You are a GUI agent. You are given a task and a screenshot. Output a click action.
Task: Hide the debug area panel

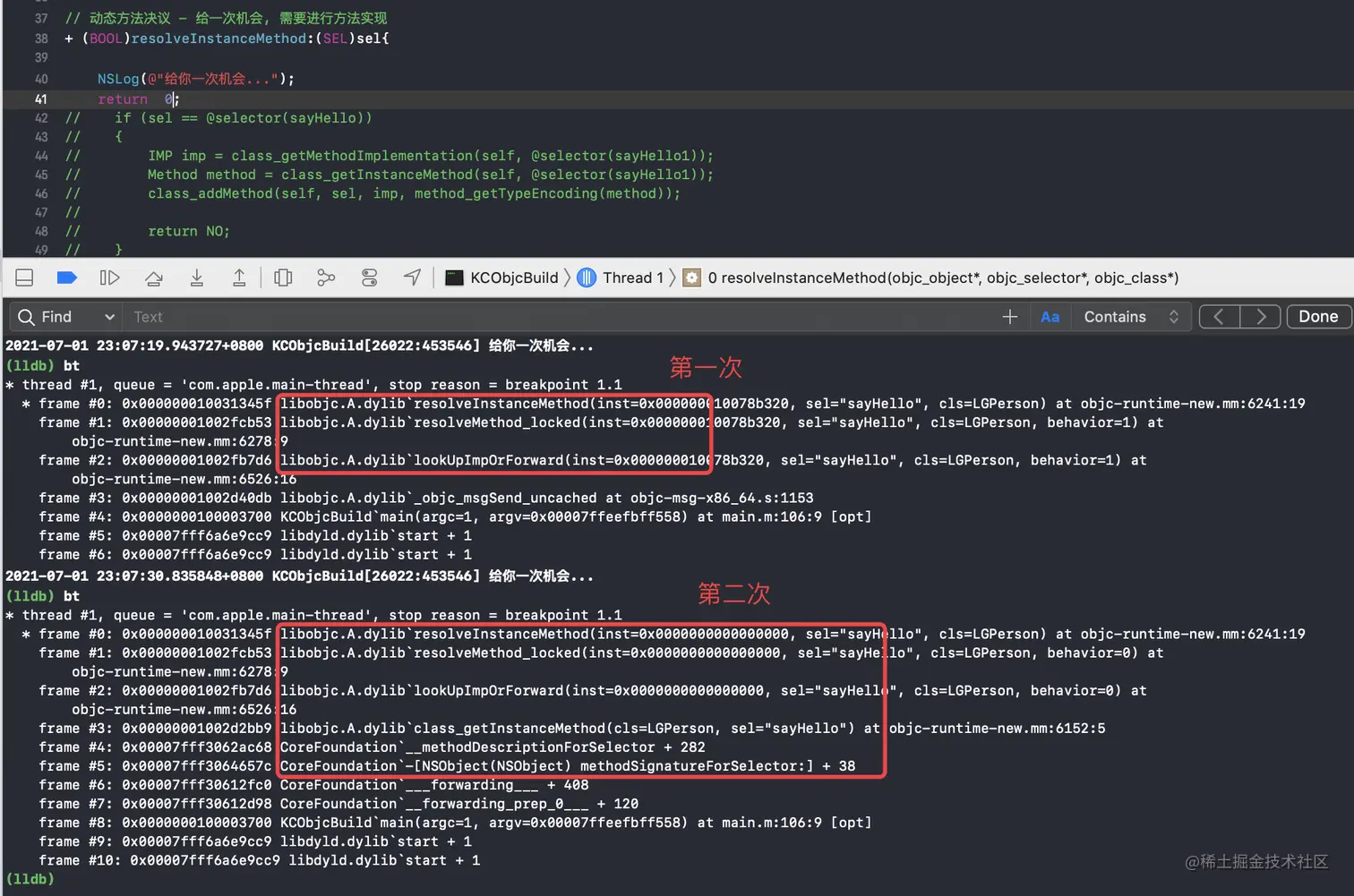(x=24, y=277)
